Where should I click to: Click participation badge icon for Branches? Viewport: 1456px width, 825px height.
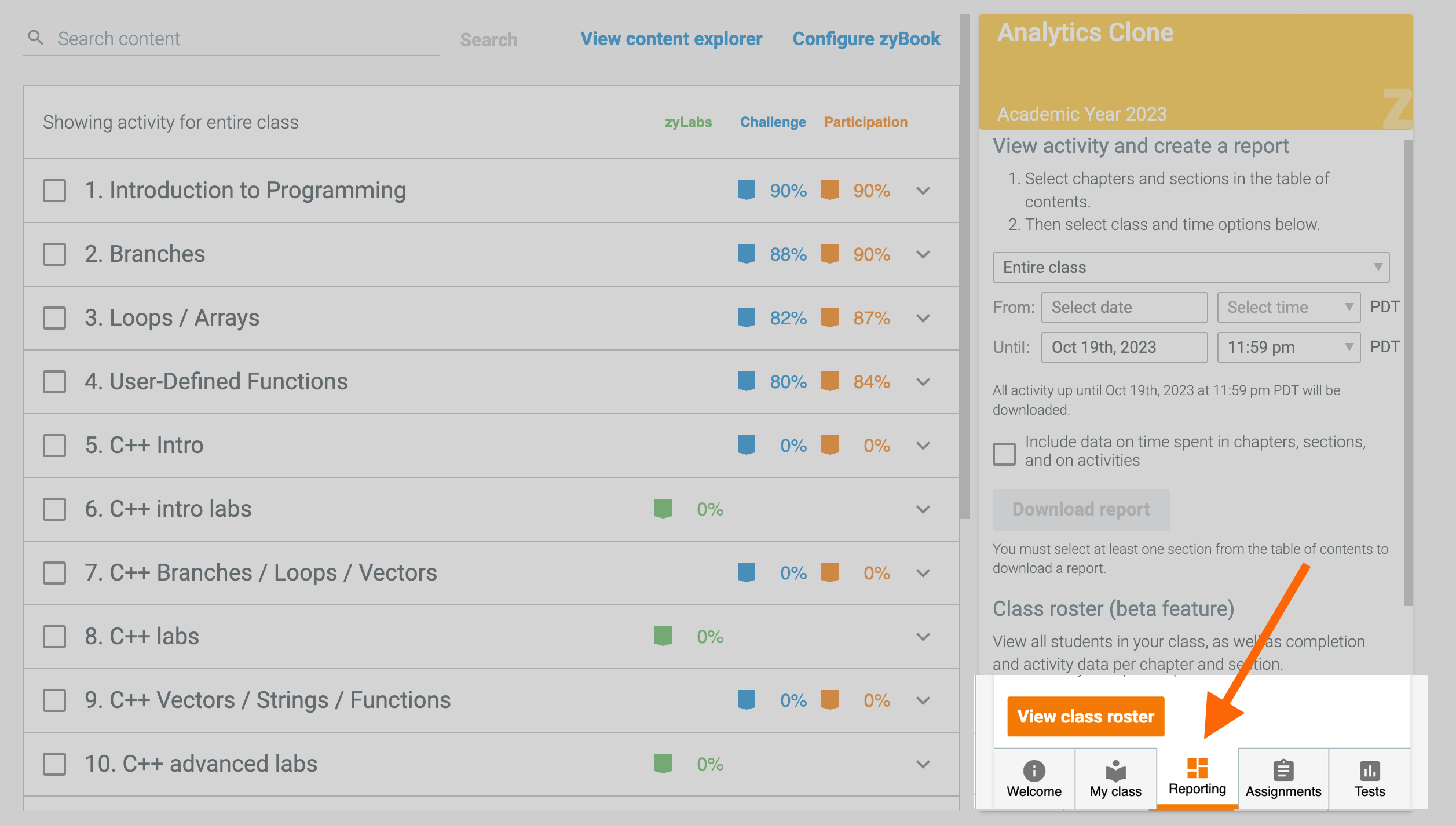(830, 254)
